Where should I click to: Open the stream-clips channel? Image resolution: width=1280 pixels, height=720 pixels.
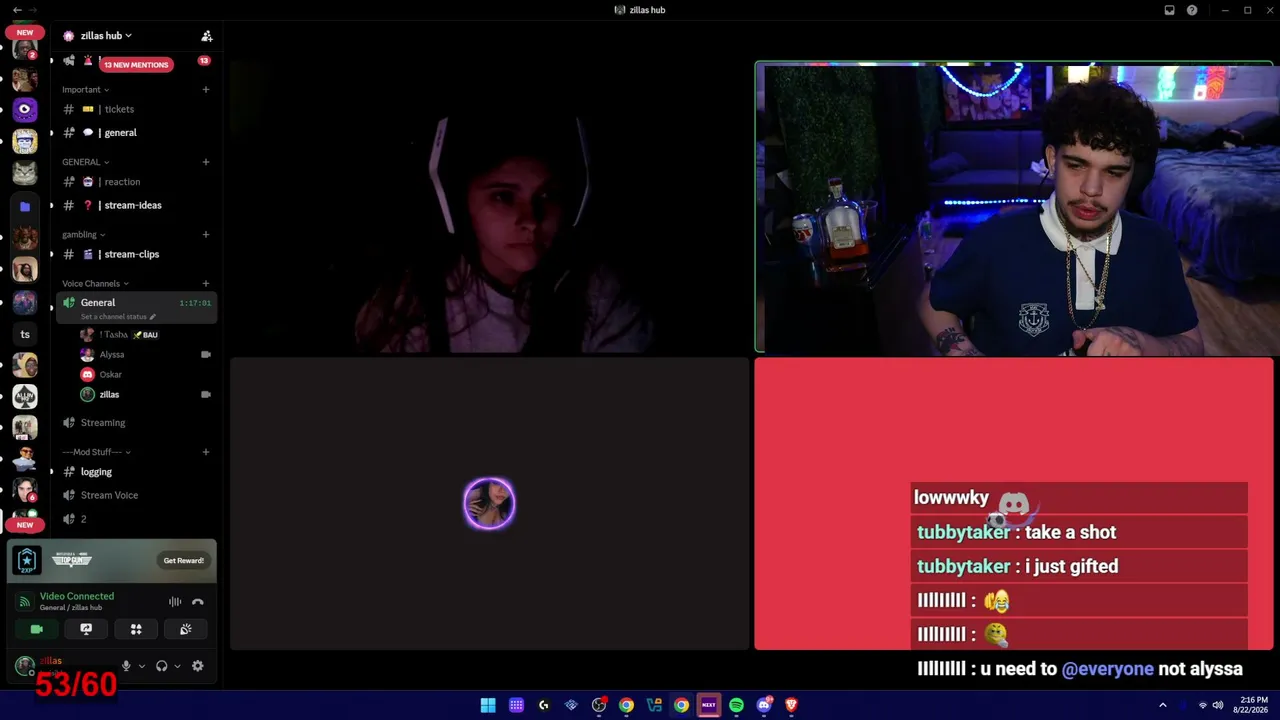(x=136, y=254)
